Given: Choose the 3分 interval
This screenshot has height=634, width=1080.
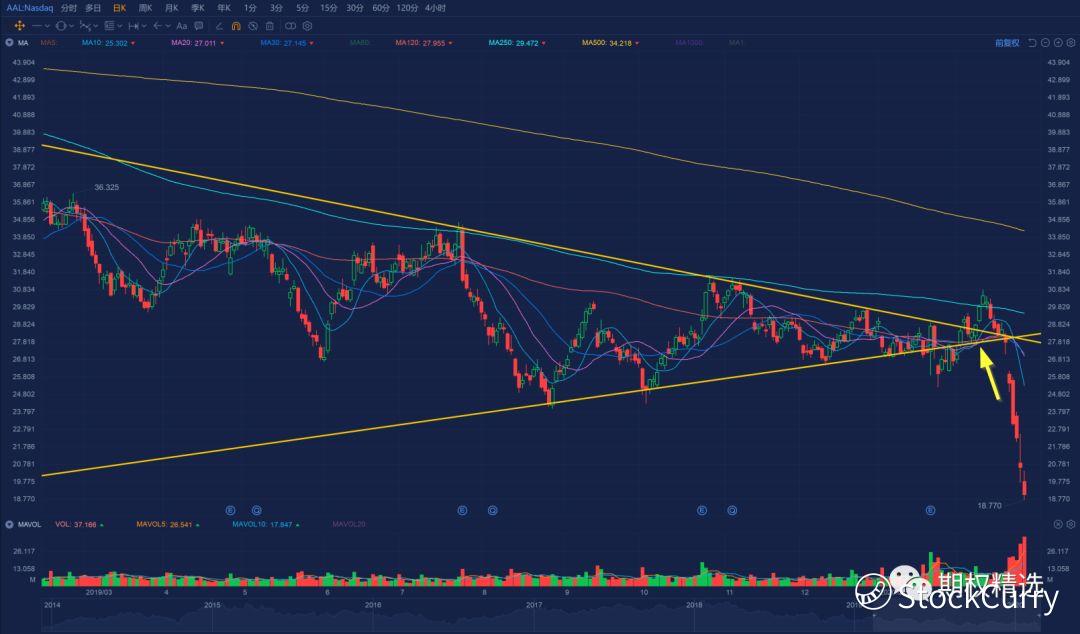Looking at the screenshot, I should (276, 8).
